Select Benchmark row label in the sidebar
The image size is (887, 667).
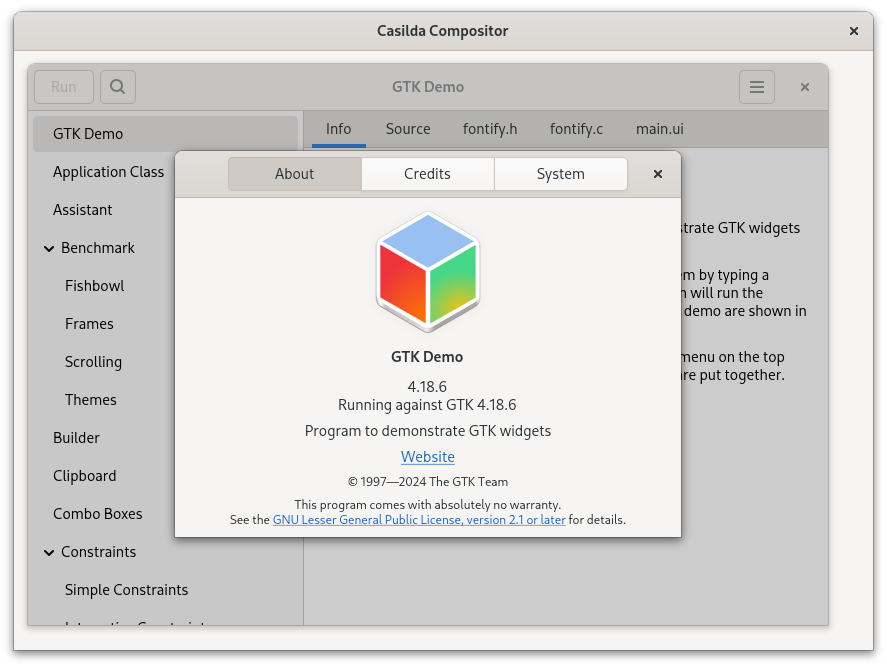point(97,248)
